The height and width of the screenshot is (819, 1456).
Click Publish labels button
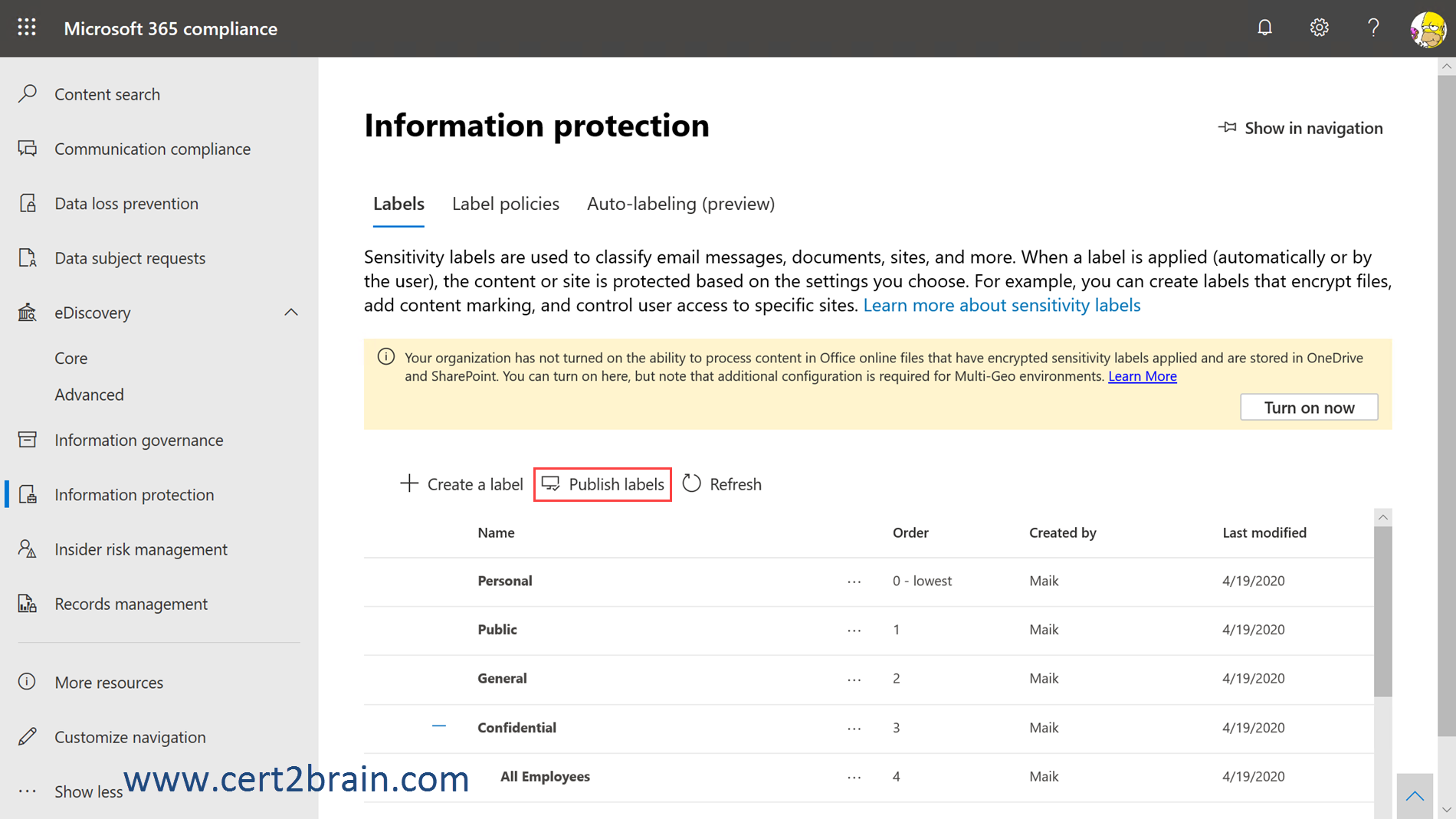tap(602, 484)
